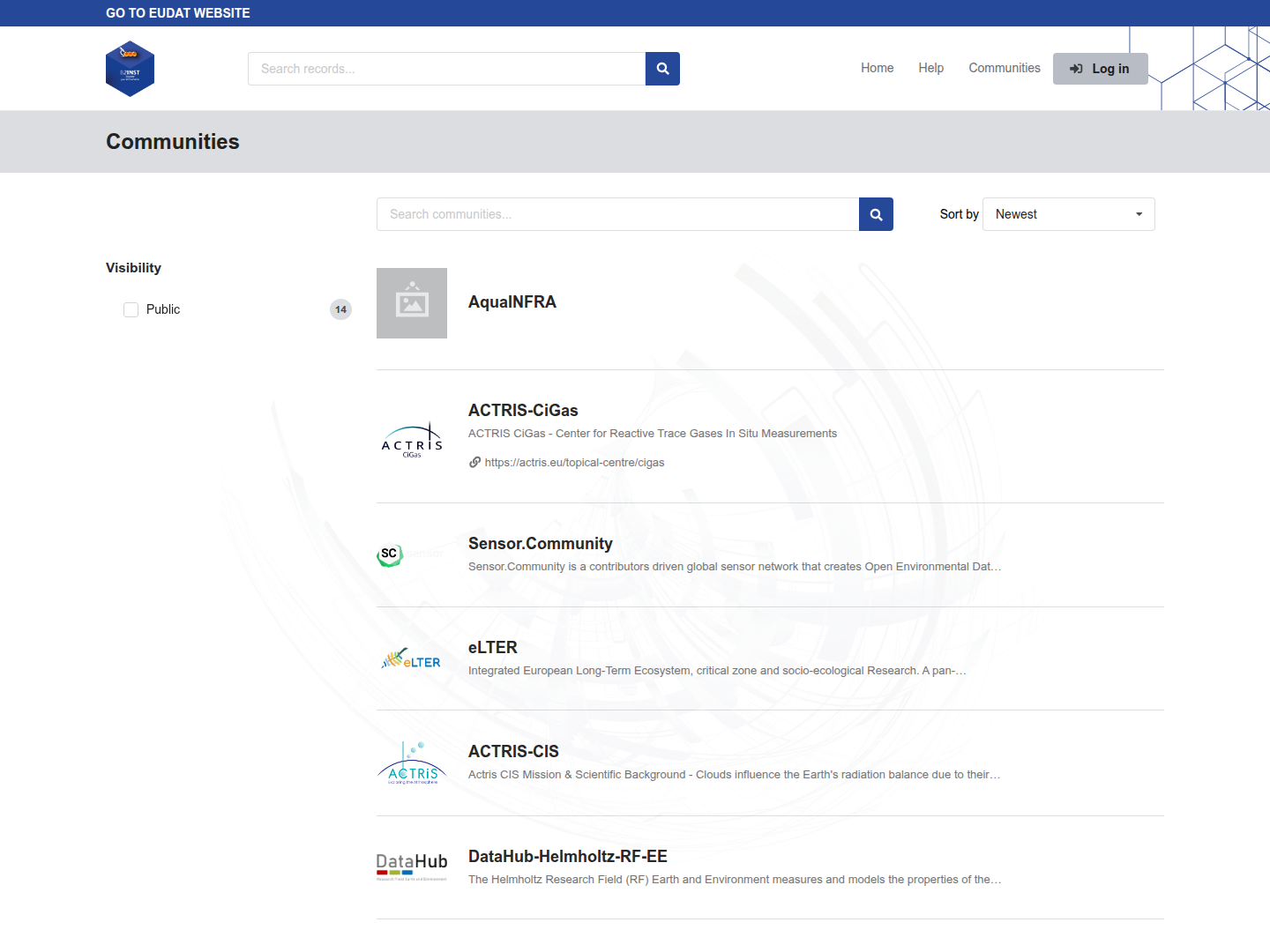Open the Sort by Newest dropdown
The height and width of the screenshot is (952, 1270).
(1069, 214)
